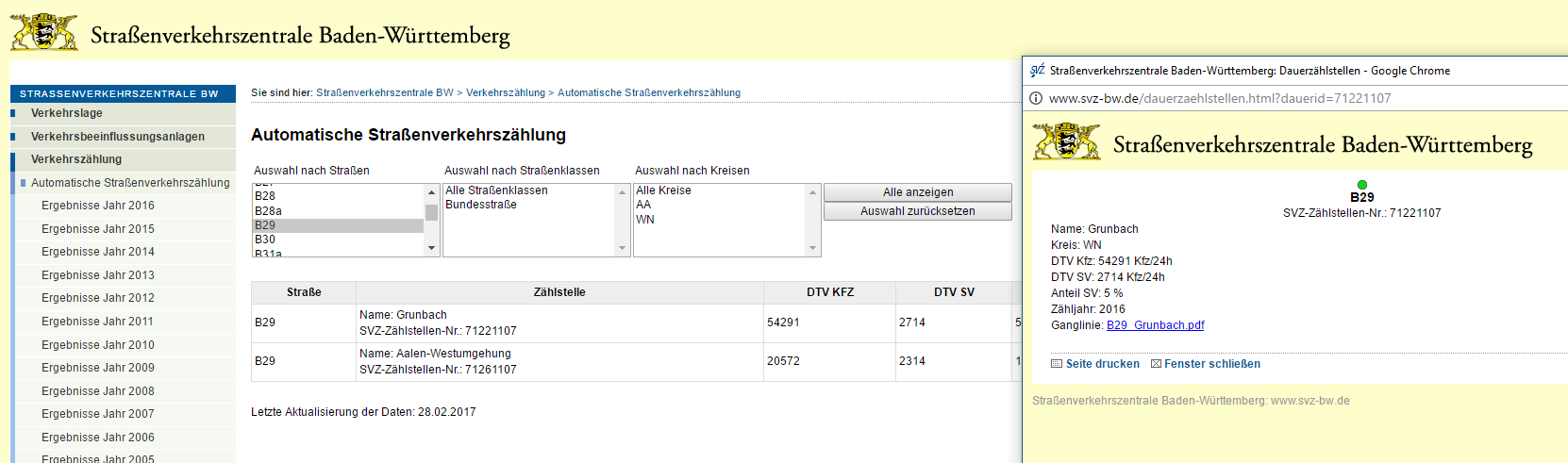Open Ergebnisse Jahr 2007
Screen dimensions: 1568x463
click(x=98, y=414)
